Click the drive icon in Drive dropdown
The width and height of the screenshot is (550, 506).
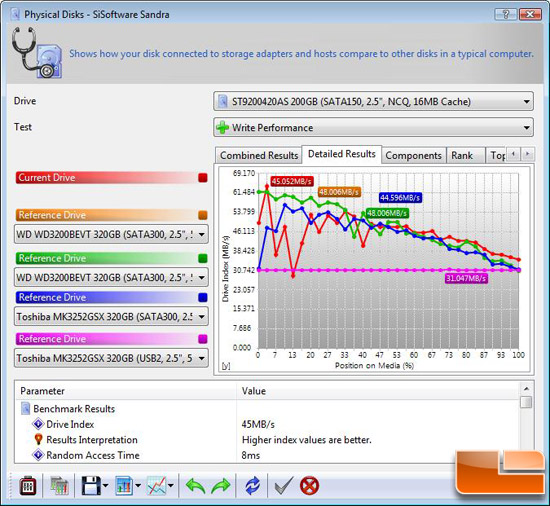coord(222,102)
